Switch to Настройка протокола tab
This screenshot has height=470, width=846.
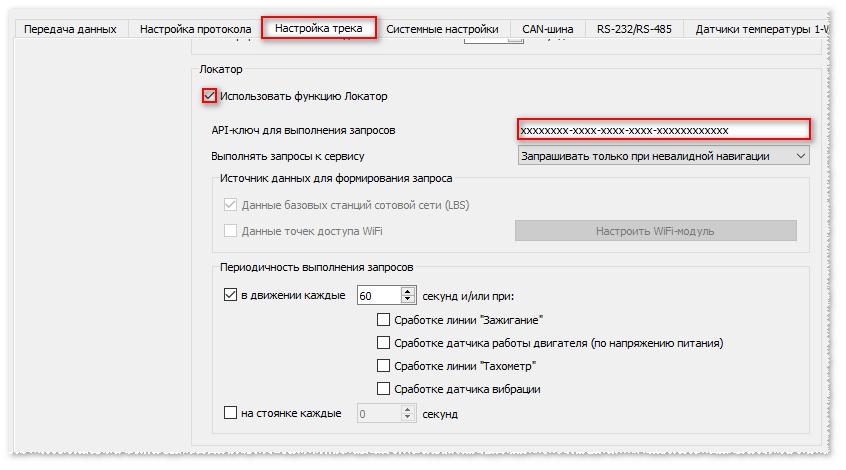(195, 29)
